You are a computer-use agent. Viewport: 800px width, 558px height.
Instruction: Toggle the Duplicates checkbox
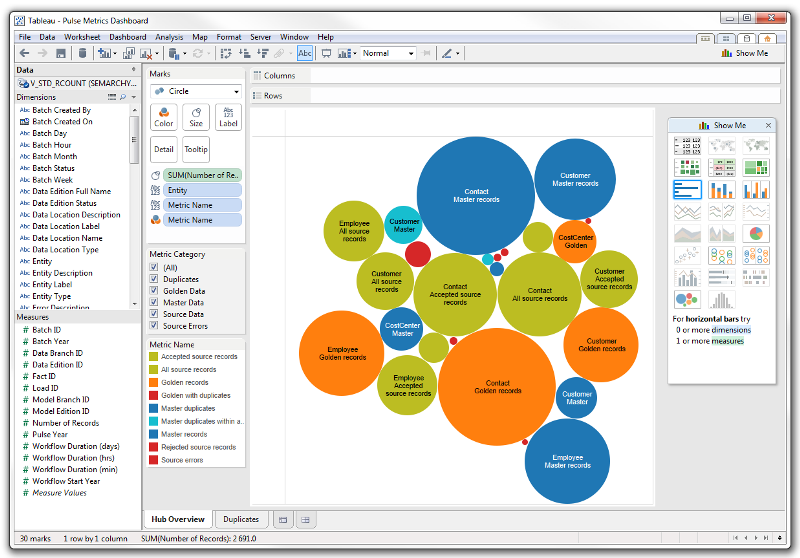154,278
